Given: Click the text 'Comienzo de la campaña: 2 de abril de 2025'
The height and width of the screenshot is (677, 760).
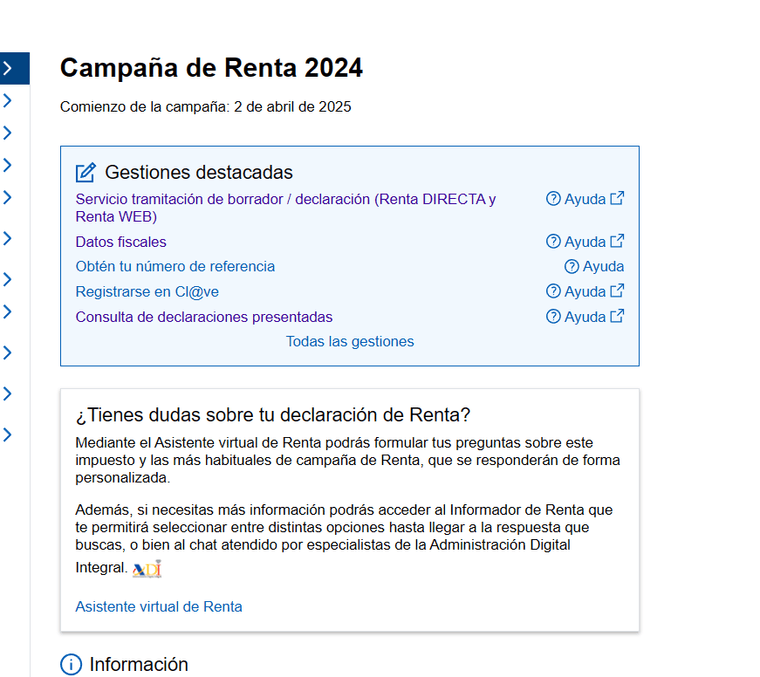Looking at the screenshot, I should (206, 107).
